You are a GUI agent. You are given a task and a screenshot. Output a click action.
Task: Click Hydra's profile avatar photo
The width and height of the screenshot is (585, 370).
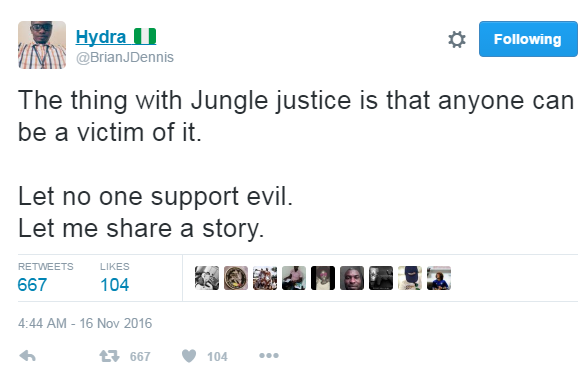pyautogui.click(x=42, y=45)
